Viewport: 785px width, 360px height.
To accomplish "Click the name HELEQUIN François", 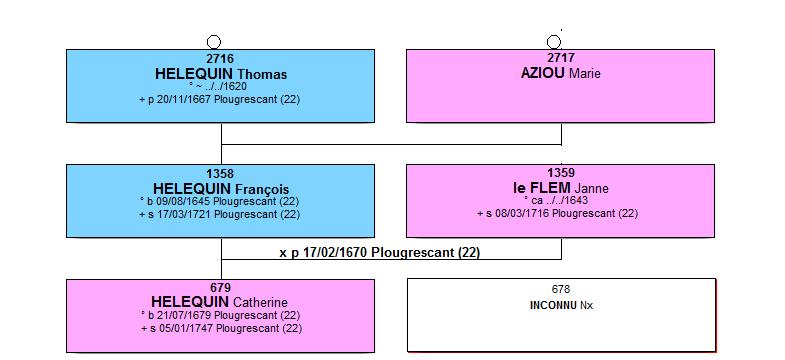I will 221,189.
